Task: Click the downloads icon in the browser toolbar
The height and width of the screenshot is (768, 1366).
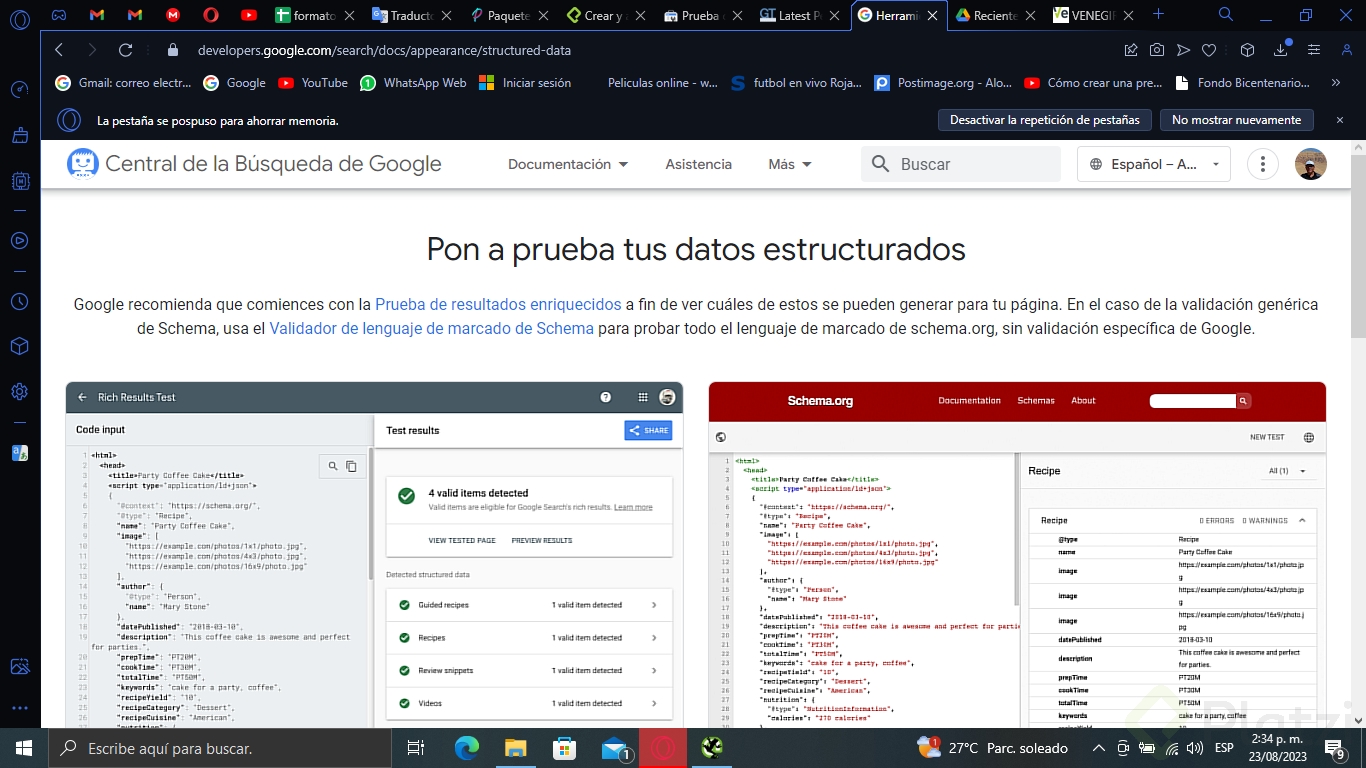Action: coord(1280,49)
